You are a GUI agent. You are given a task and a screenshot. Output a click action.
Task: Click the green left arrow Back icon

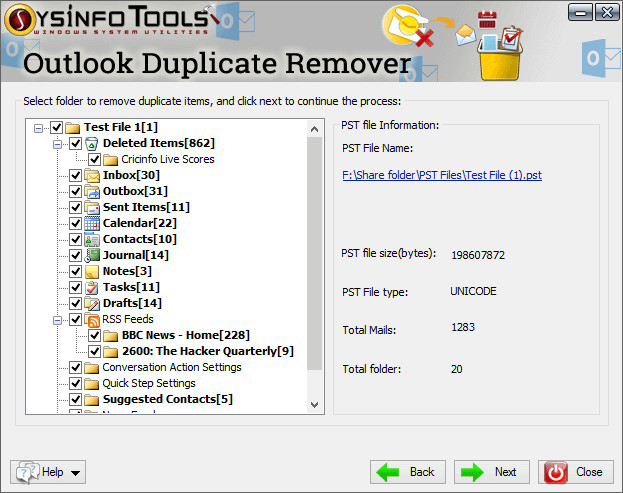click(x=388, y=472)
